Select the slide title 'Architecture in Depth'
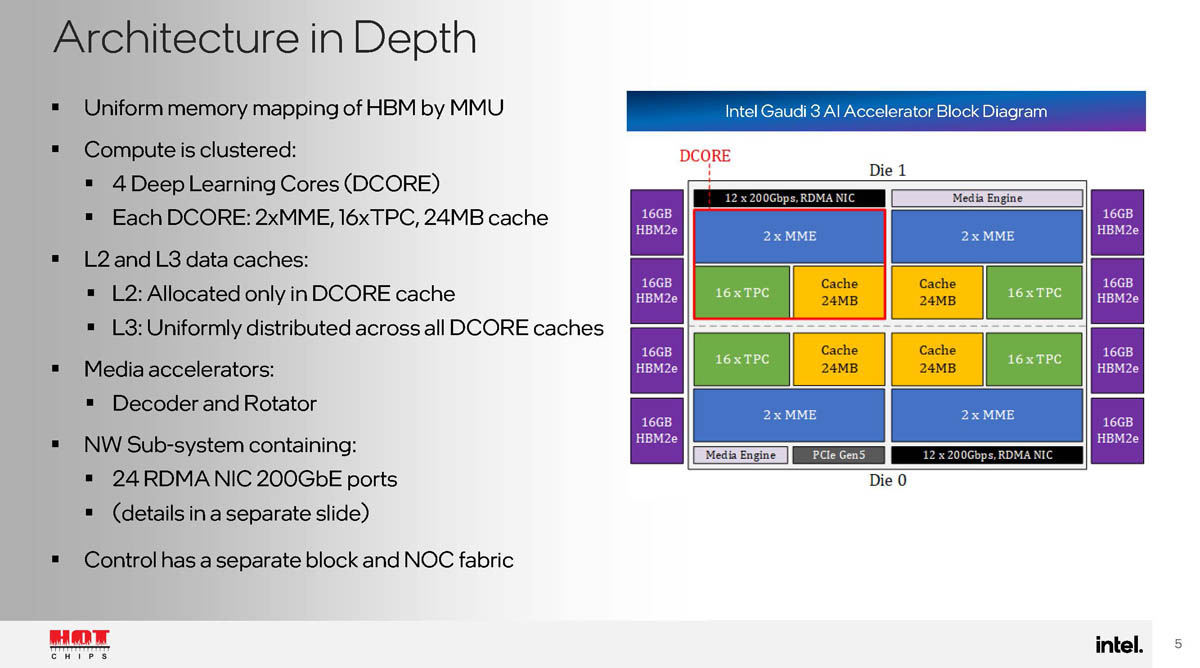This screenshot has height=668, width=1200. click(x=265, y=38)
